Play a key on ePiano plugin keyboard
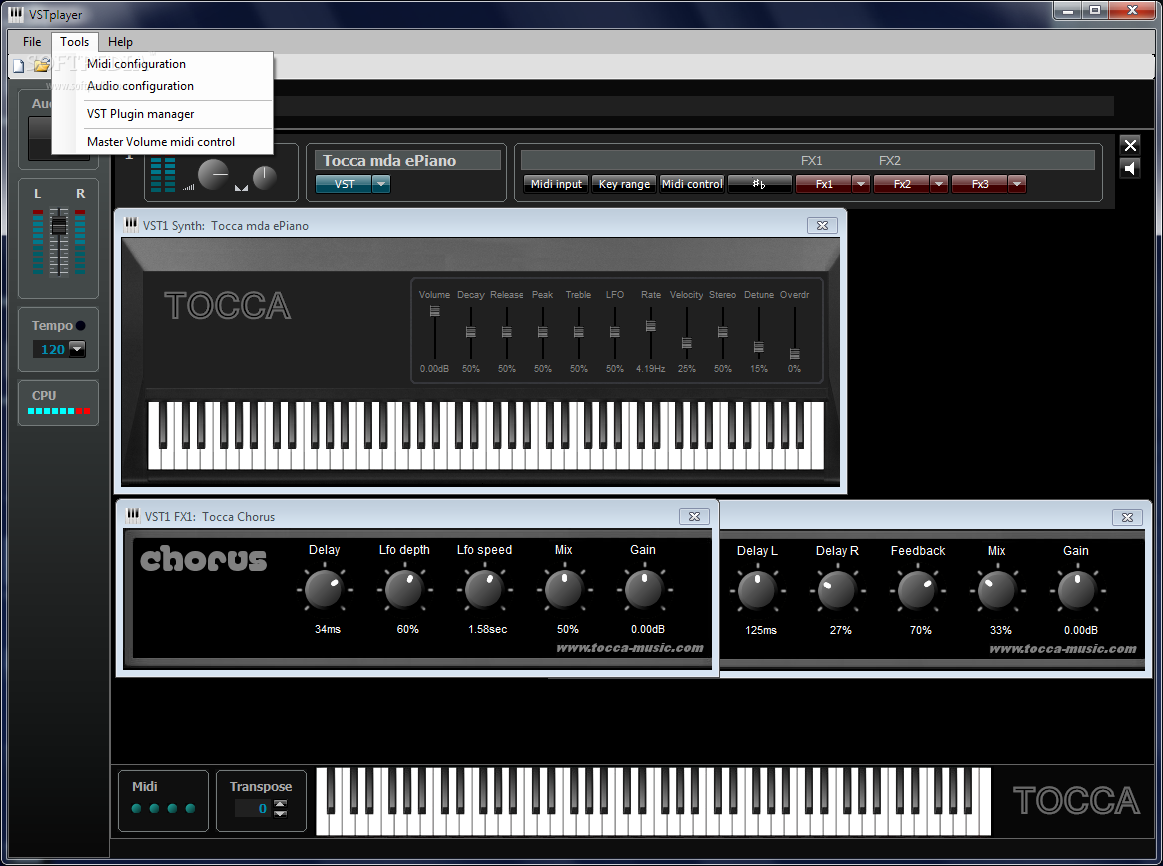 point(486,436)
